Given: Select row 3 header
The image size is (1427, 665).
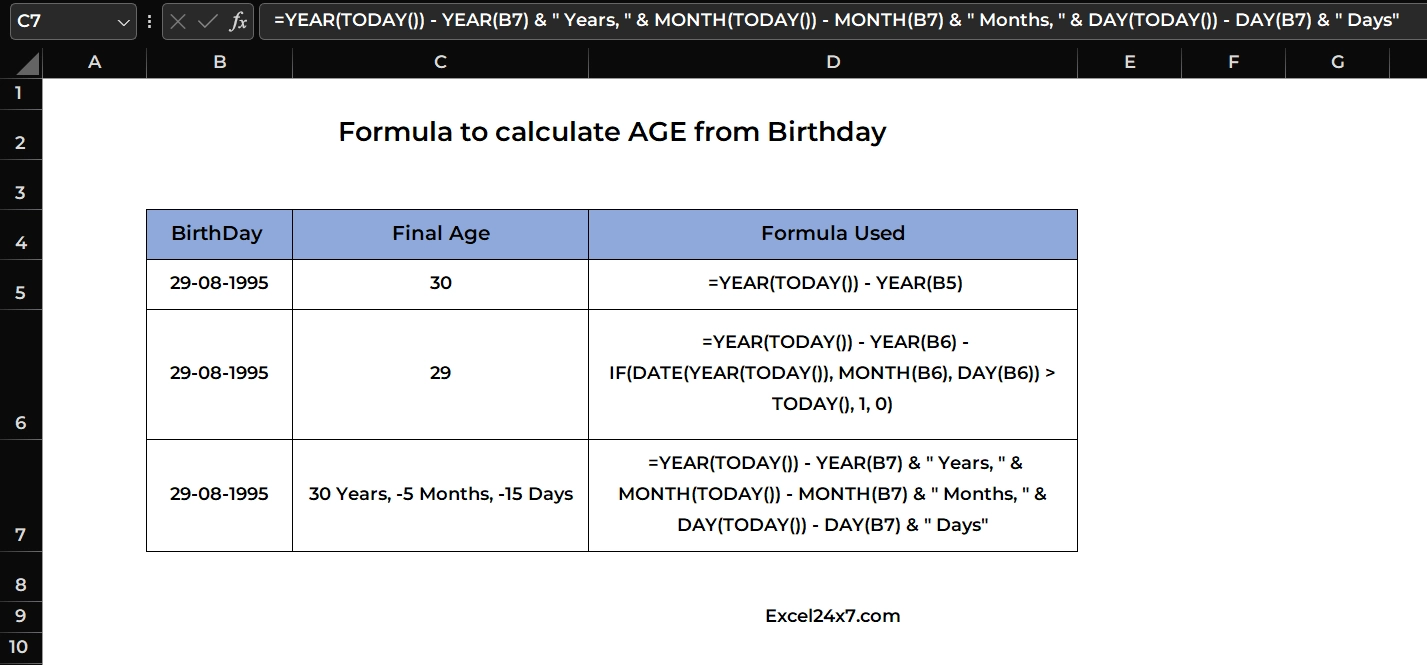Looking at the screenshot, I should pos(21,185).
